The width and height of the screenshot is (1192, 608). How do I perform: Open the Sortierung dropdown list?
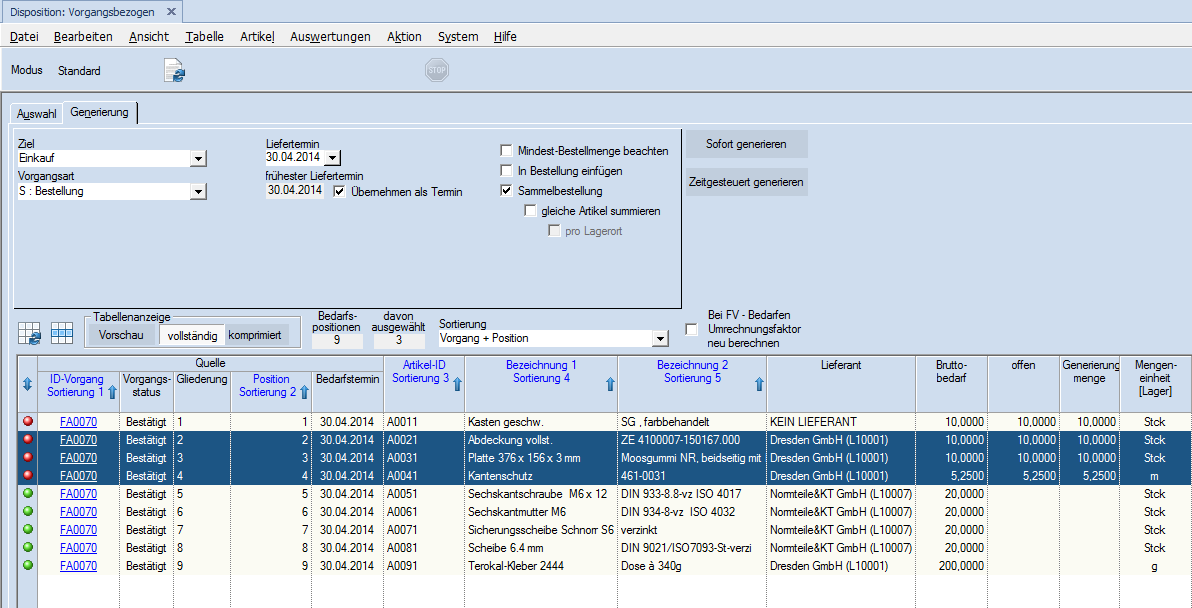click(x=658, y=339)
